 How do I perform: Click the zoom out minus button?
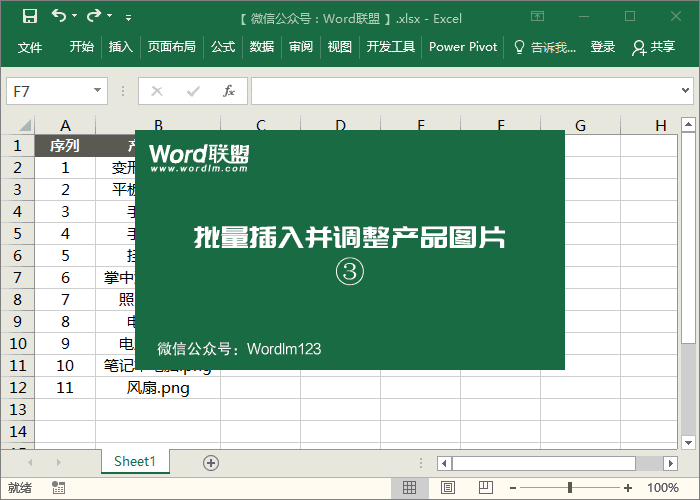click(x=513, y=488)
